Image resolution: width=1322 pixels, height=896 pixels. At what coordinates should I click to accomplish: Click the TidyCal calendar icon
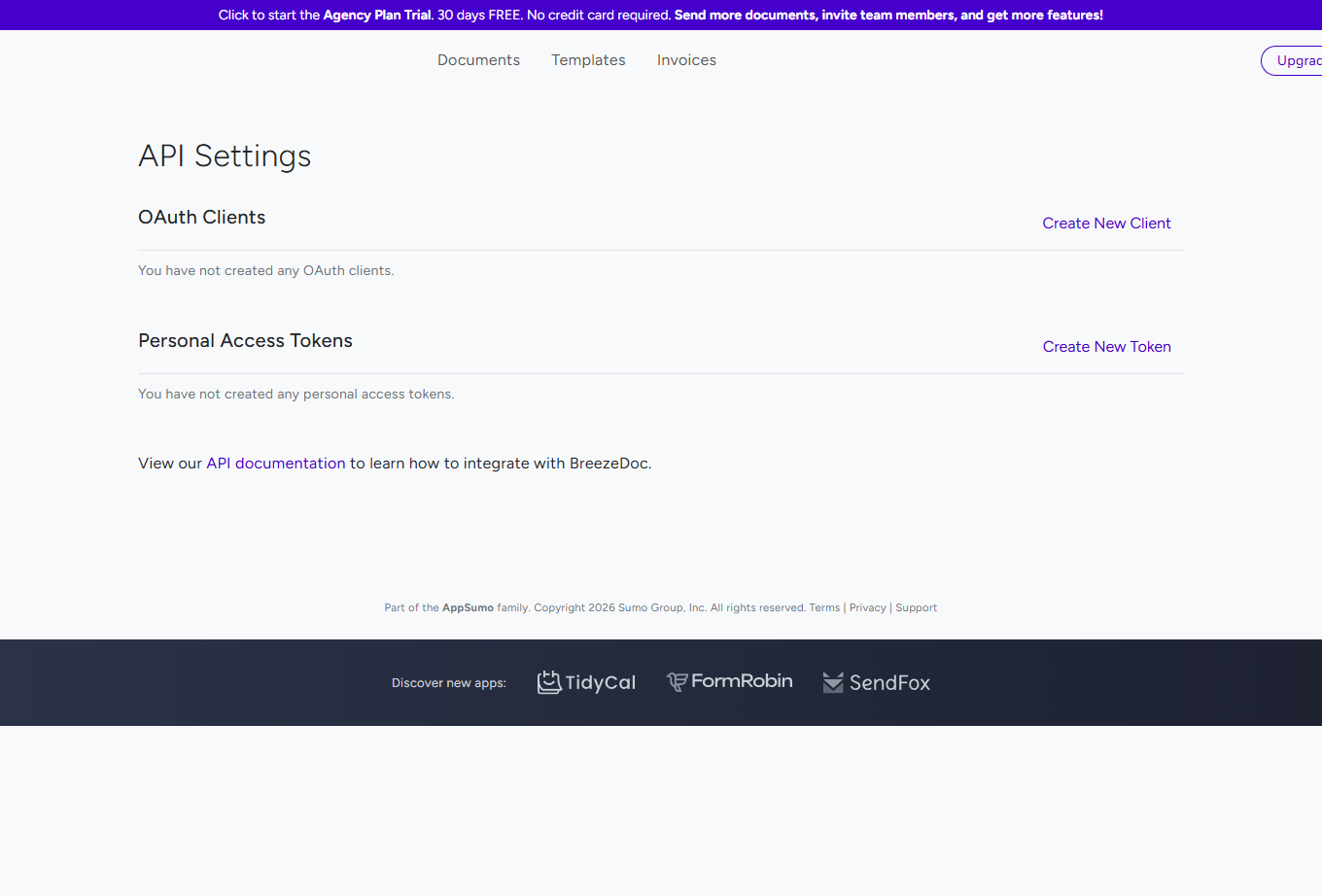coord(550,682)
